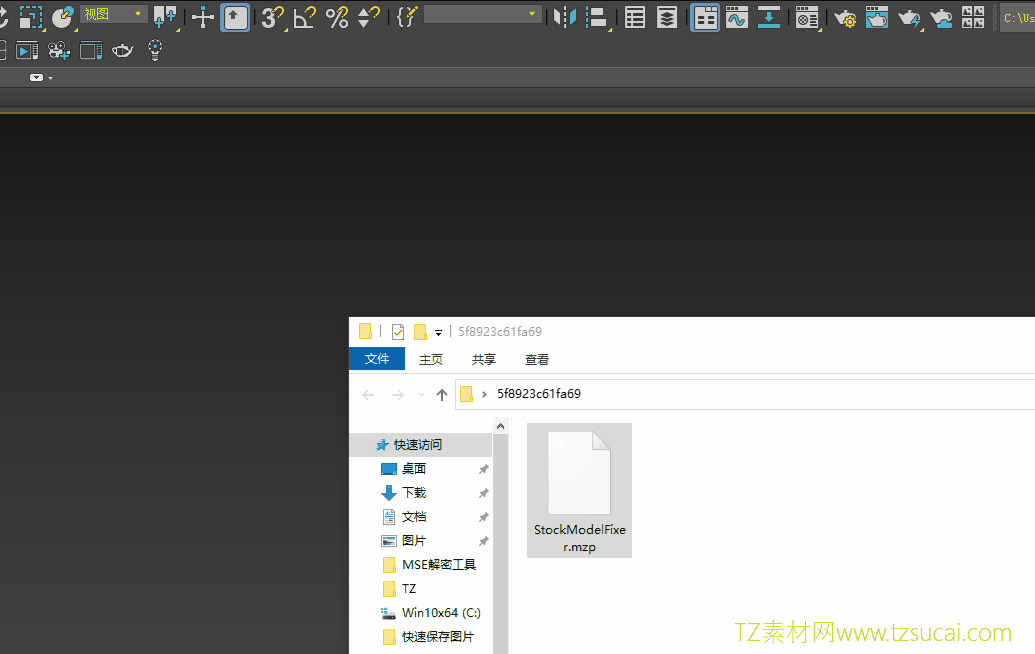The height and width of the screenshot is (654, 1035).
Task: Click the teapot icon on second toolbar row
Action: (x=123, y=50)
